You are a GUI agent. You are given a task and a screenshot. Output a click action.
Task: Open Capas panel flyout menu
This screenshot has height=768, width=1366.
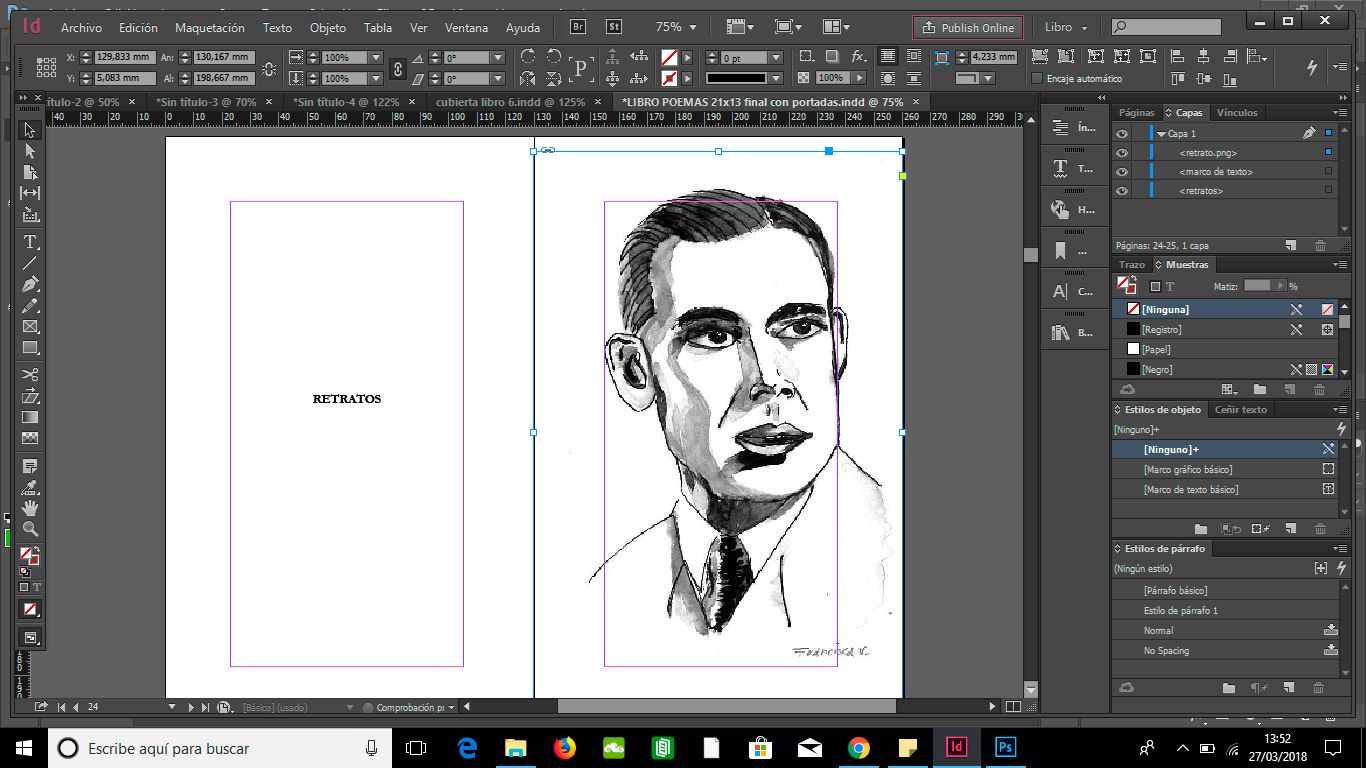tap(1339, 113)
